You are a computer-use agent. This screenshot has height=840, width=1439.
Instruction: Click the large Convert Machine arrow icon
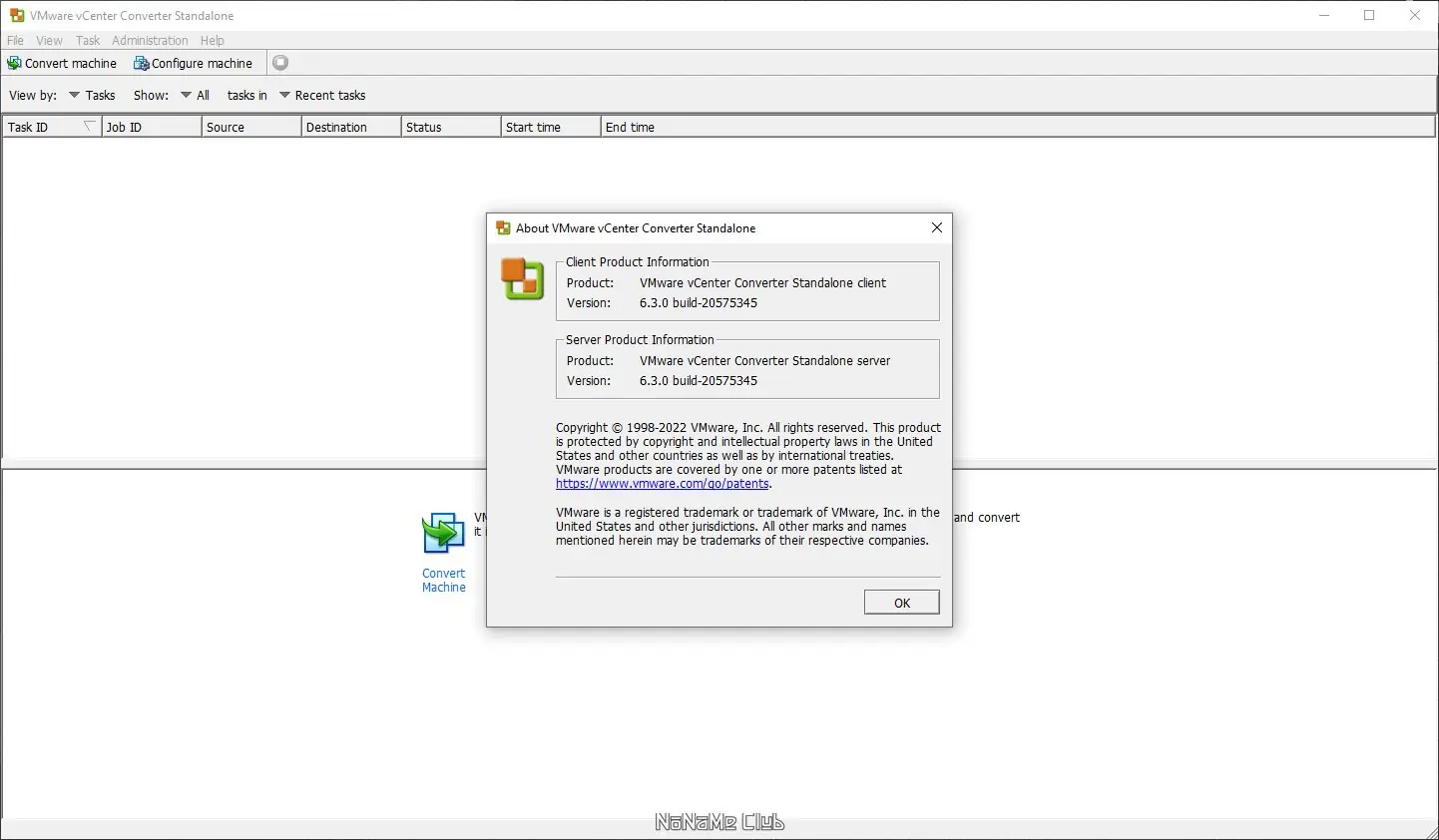pyautogui.click(x=443, y=534)
